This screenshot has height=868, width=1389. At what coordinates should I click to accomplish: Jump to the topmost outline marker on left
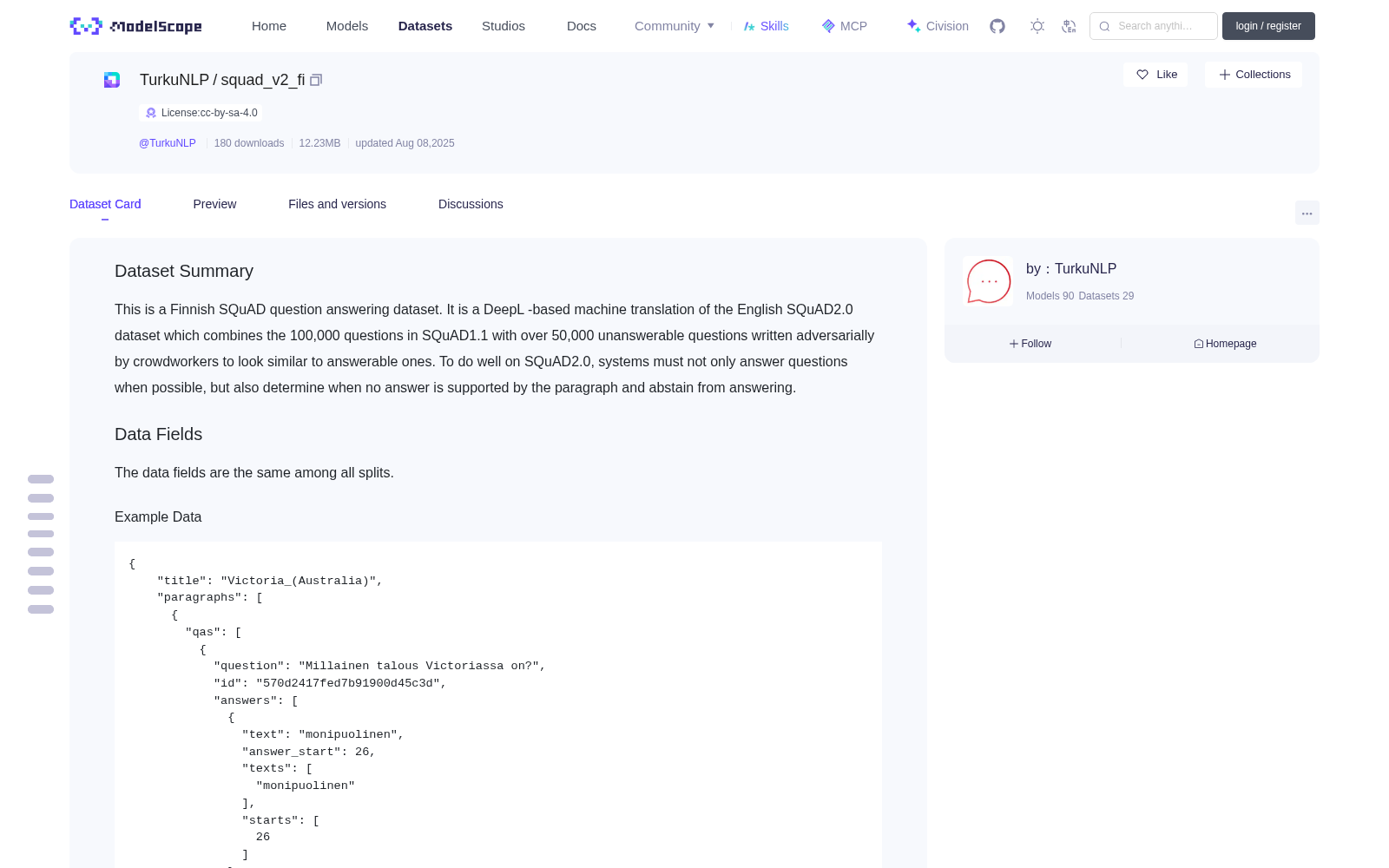pos(41,479)
